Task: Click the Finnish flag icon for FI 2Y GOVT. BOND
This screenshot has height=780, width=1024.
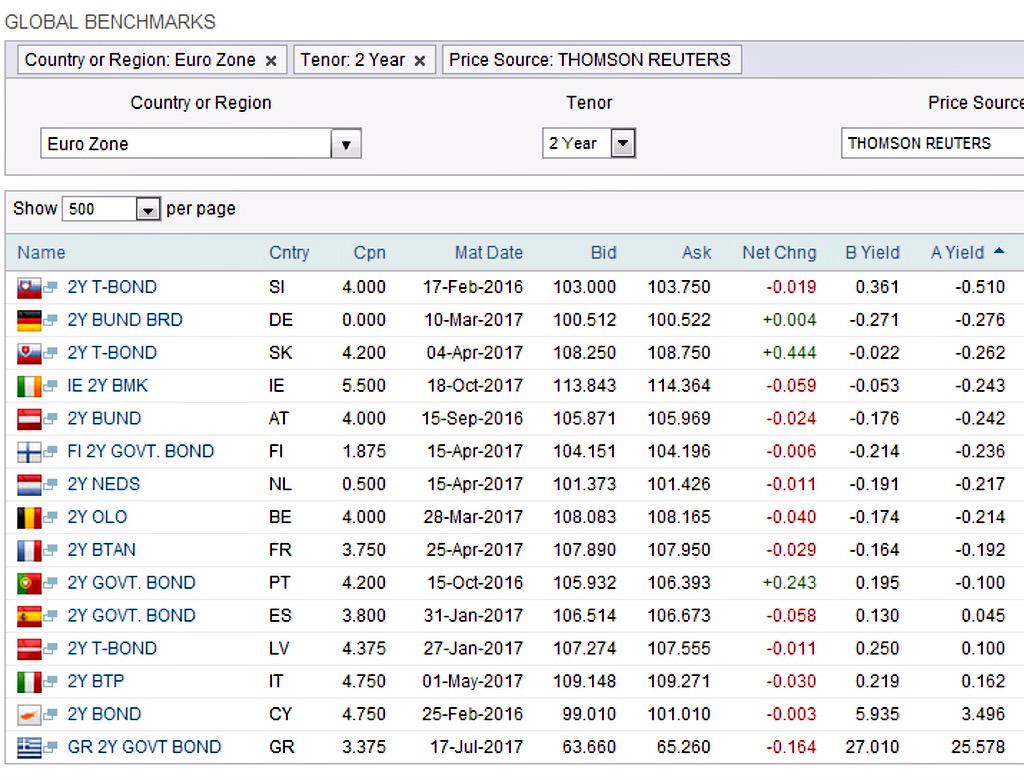Action: 29,451
